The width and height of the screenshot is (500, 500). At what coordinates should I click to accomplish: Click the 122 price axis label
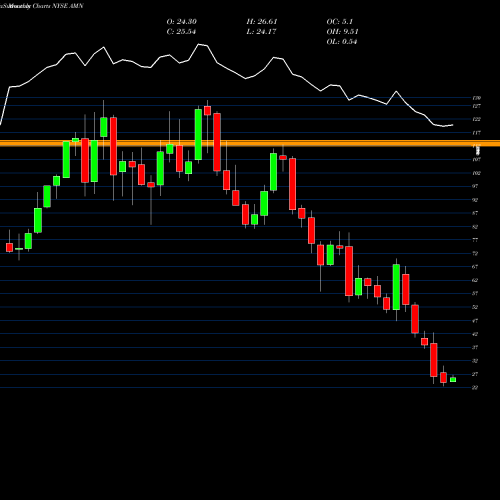[477, 119]
